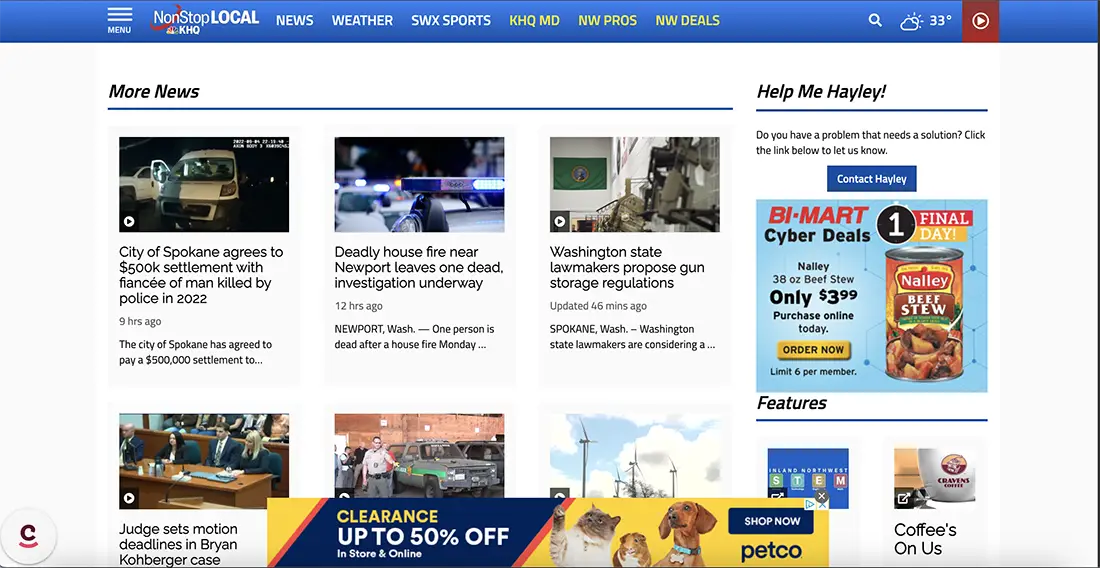Screen dimensions: 1100x568
Task: Open the Cravens Coffee cup thumbnail
Action: point(934,478)
